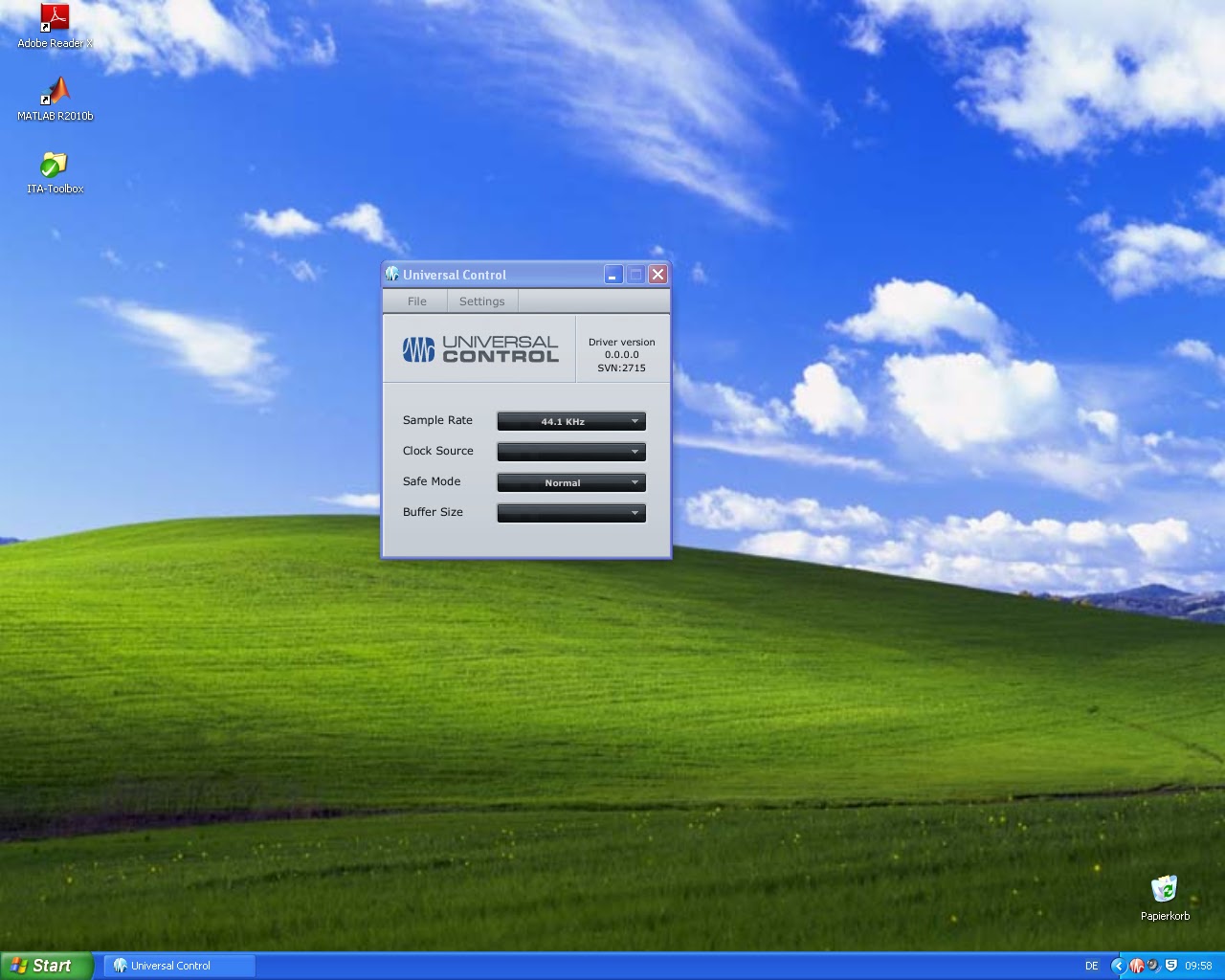Screen dimensions: 1225x980
Task: Open the Sample Rate dropdown showing 44.1 KHz
Action: [571, 421]
